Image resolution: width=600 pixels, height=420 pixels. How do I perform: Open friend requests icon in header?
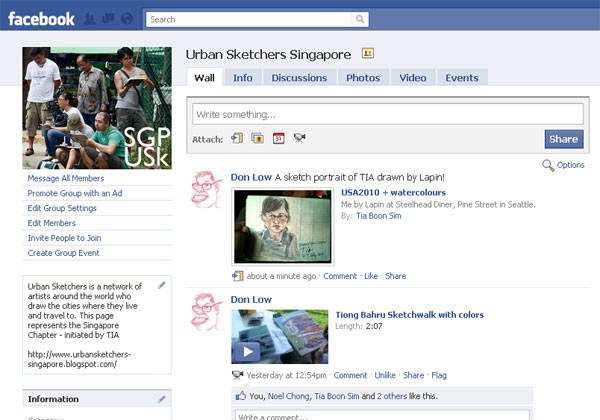coord(90,19)
